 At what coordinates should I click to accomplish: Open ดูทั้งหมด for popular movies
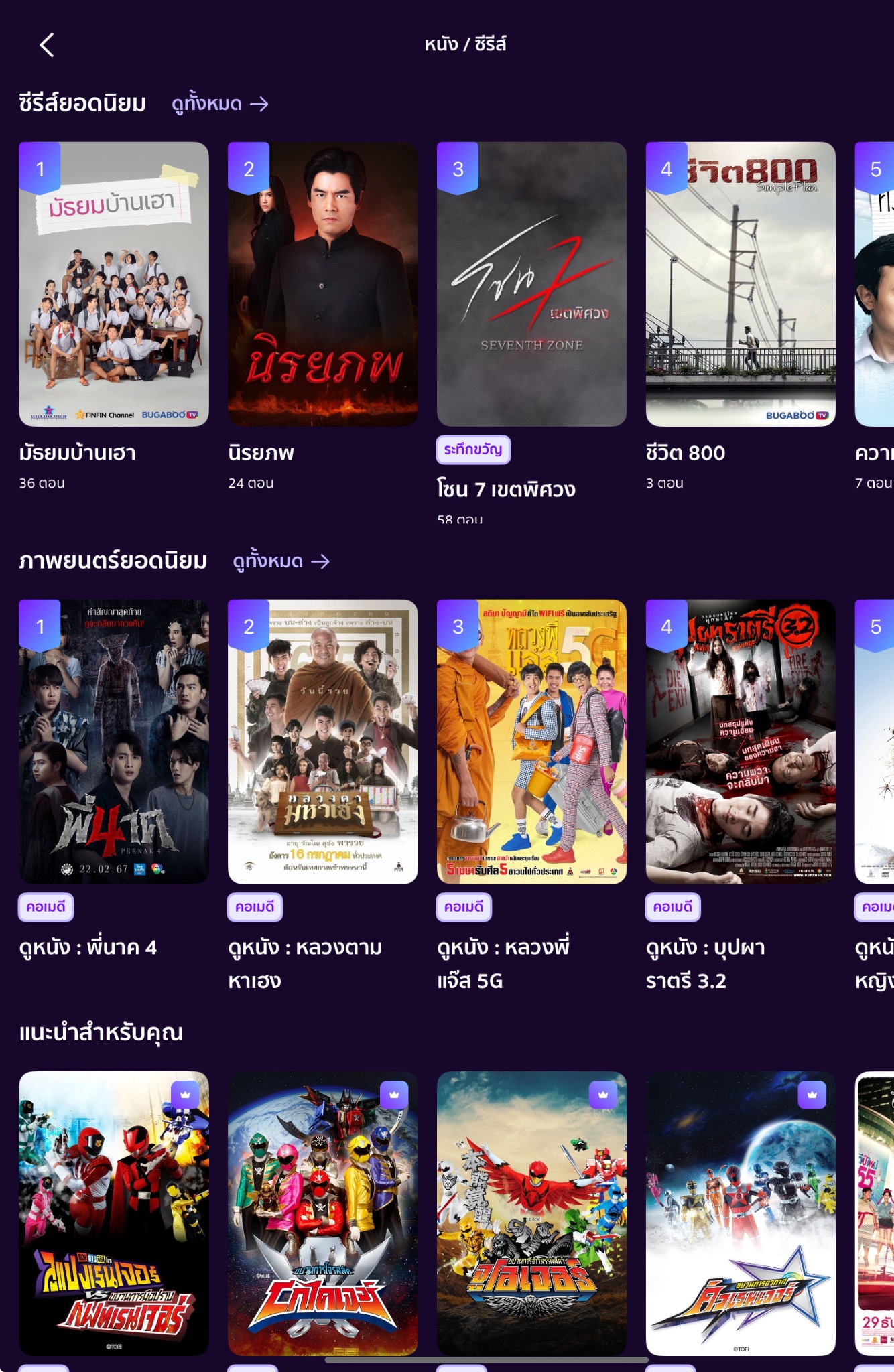[281, 561]
